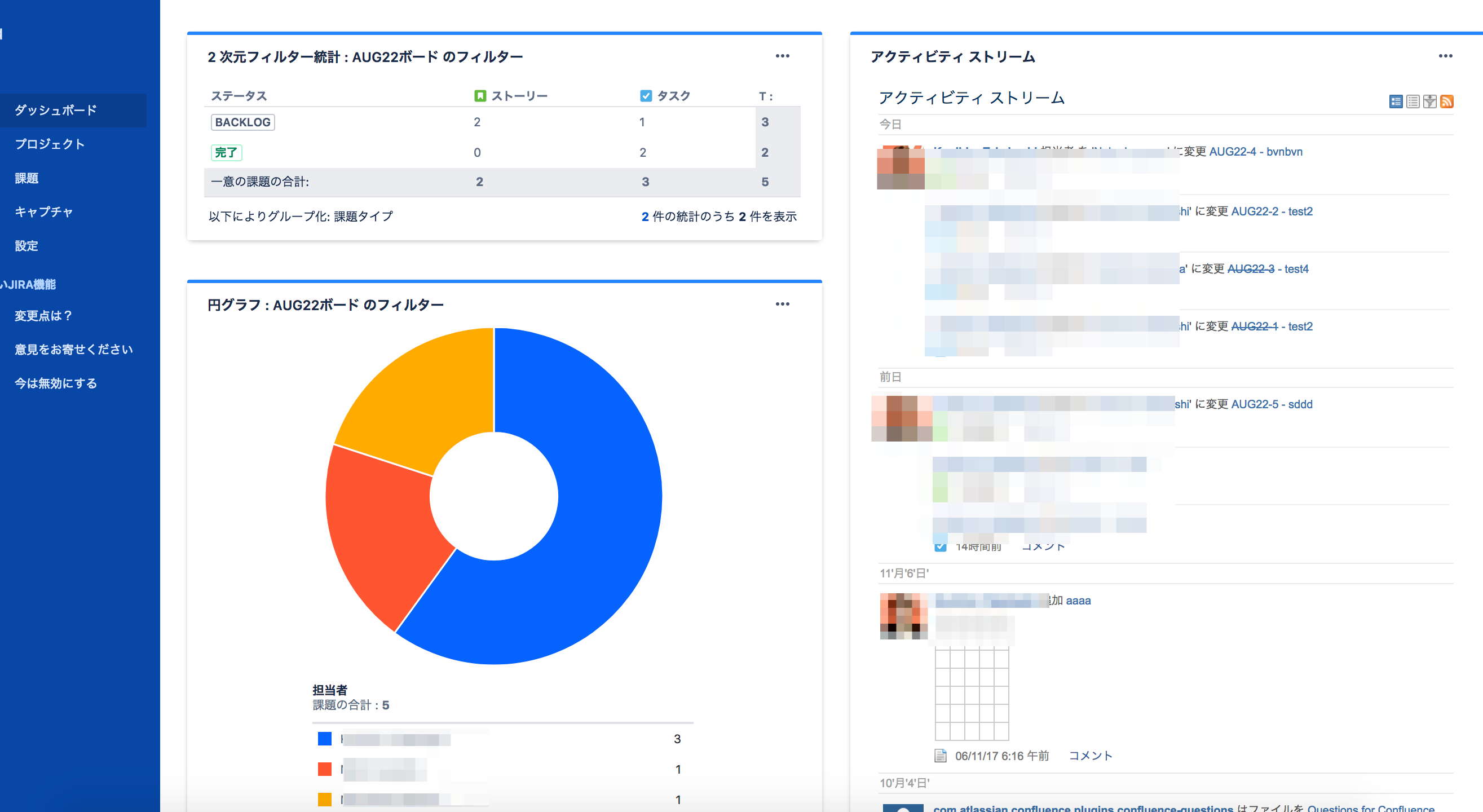1483x812 pixels.
Task: Click BACKLOG story count 2
Action: coord(477,122)
